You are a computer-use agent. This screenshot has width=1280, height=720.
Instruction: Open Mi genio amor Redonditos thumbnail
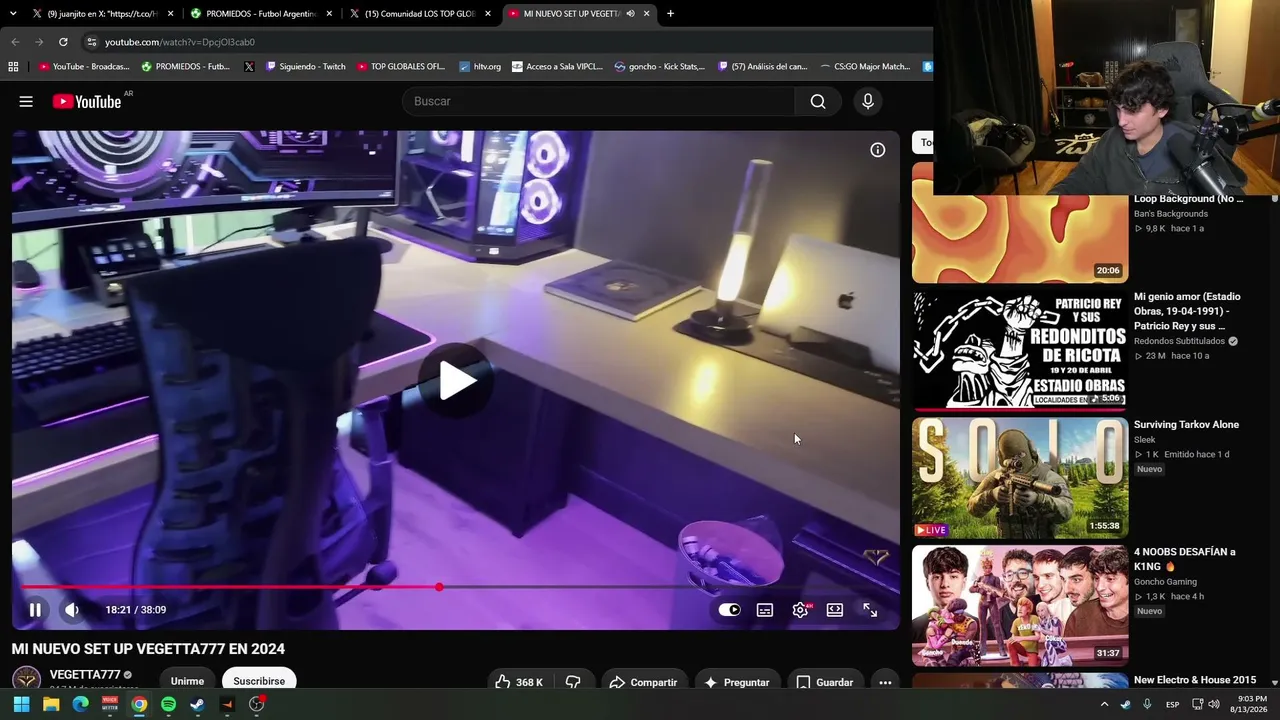coord(1020,351)
